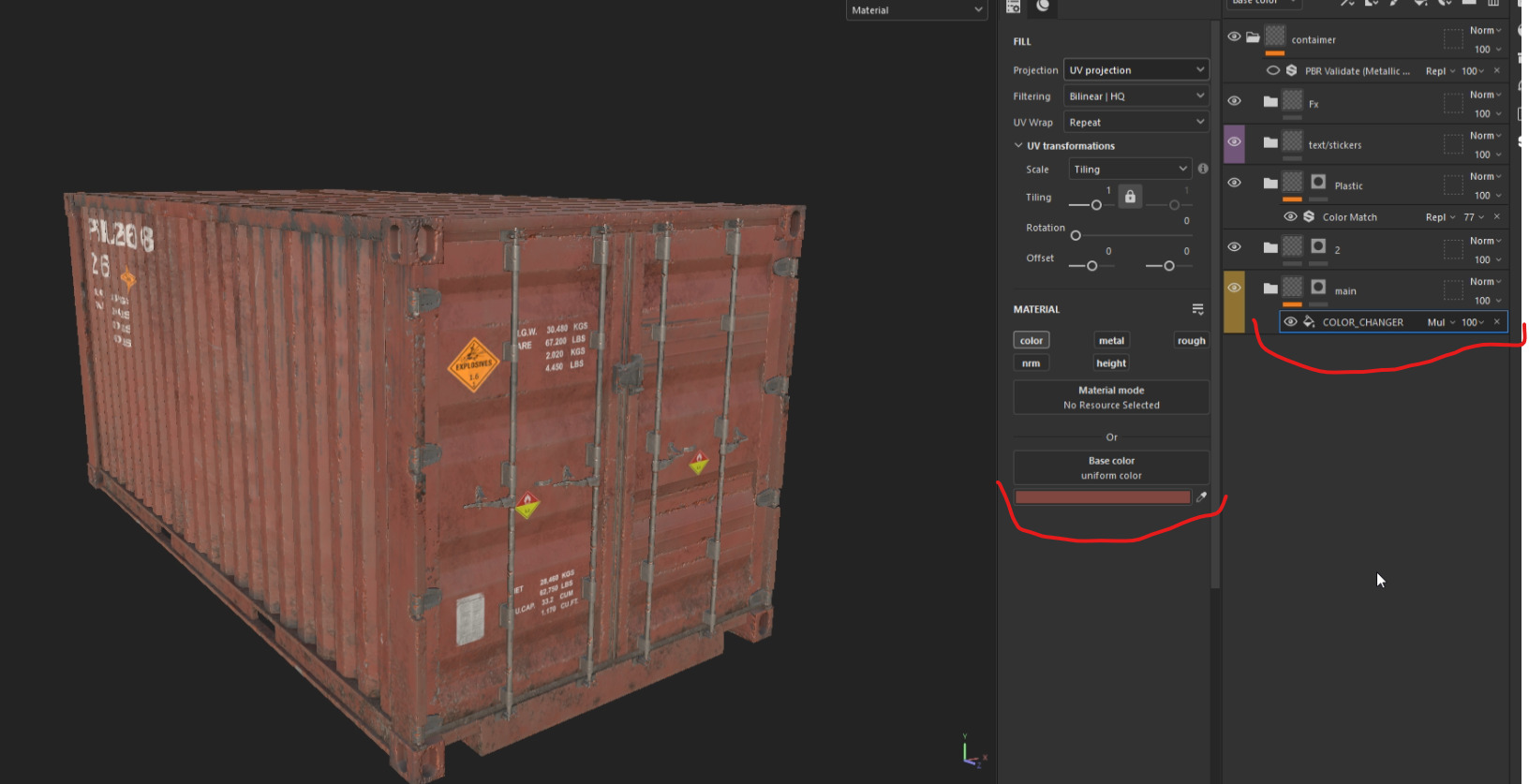Open containter layer Norm blend dropdown
1529x784 pixels.
point(1485,31)
